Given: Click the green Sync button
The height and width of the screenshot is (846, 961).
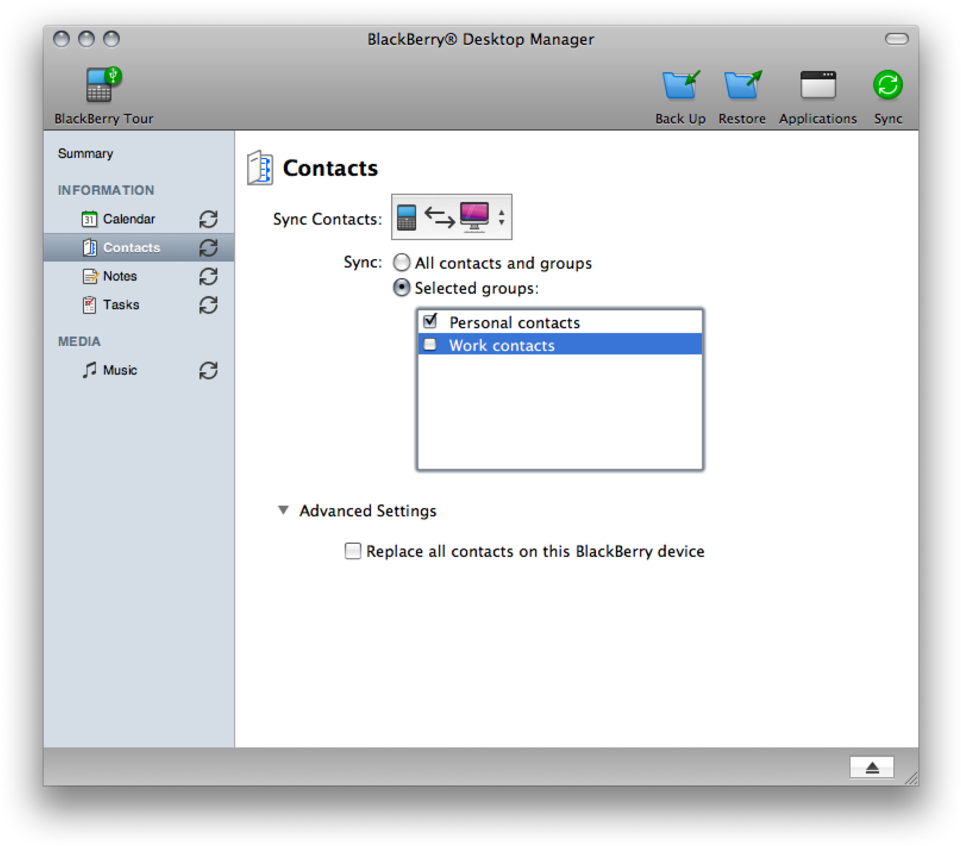Looking at the screenshot, I should (887, 85).
